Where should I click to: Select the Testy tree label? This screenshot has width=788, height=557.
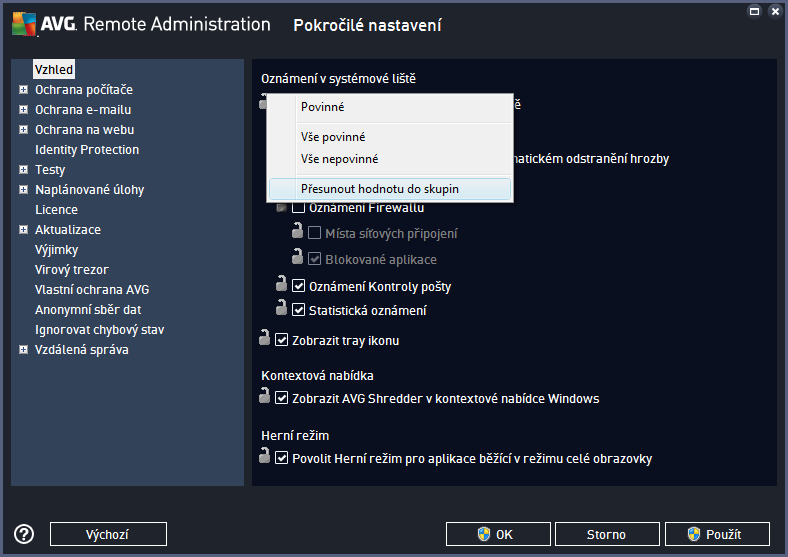click(x=50, y=170)
